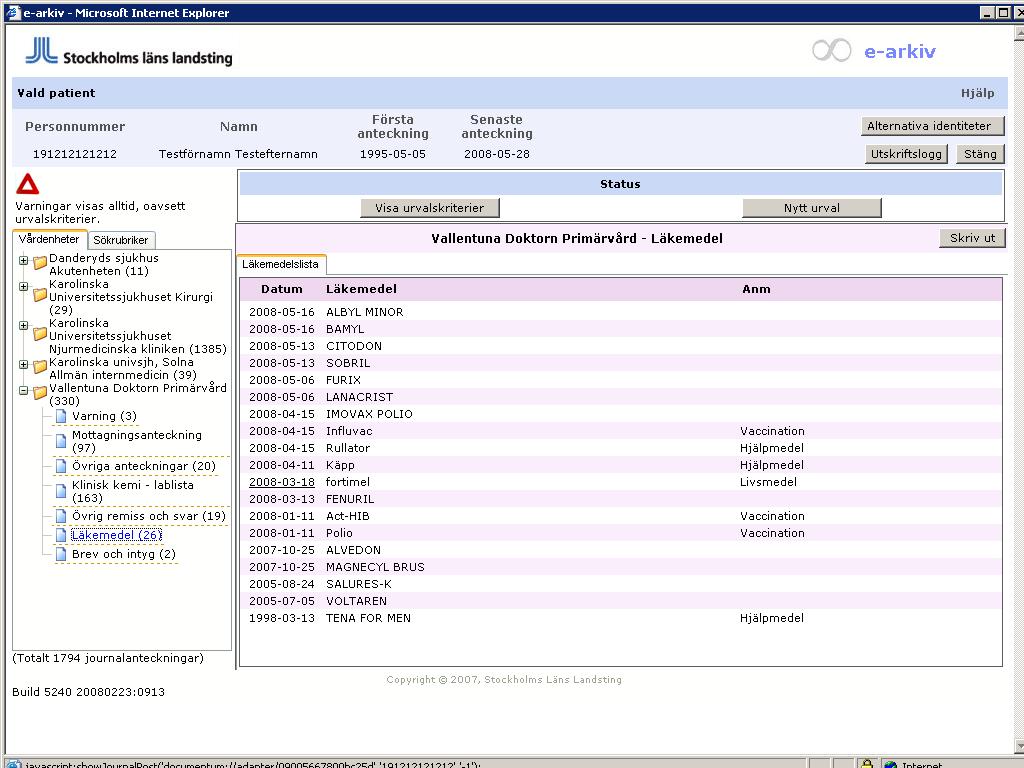Open Övrig remiss och svar (19)

pyautogui.click(x=149, y=516)
